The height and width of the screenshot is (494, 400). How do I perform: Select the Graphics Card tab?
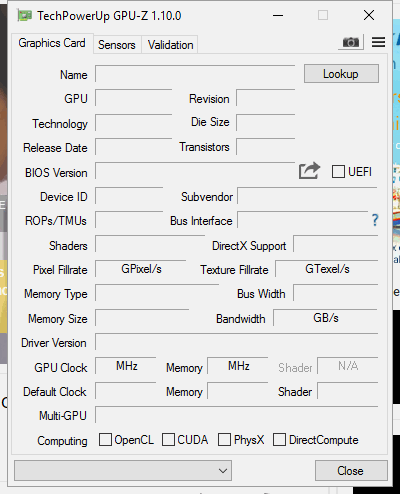(52, 43)
